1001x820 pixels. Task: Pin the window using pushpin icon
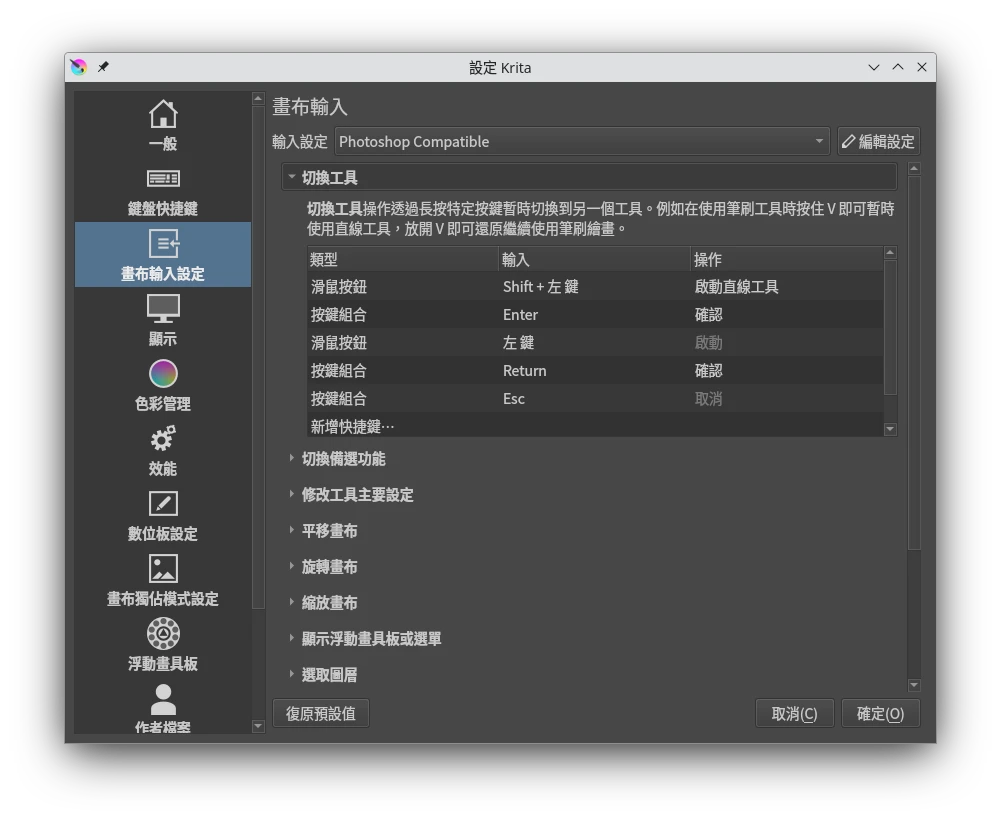click(103, 67)
